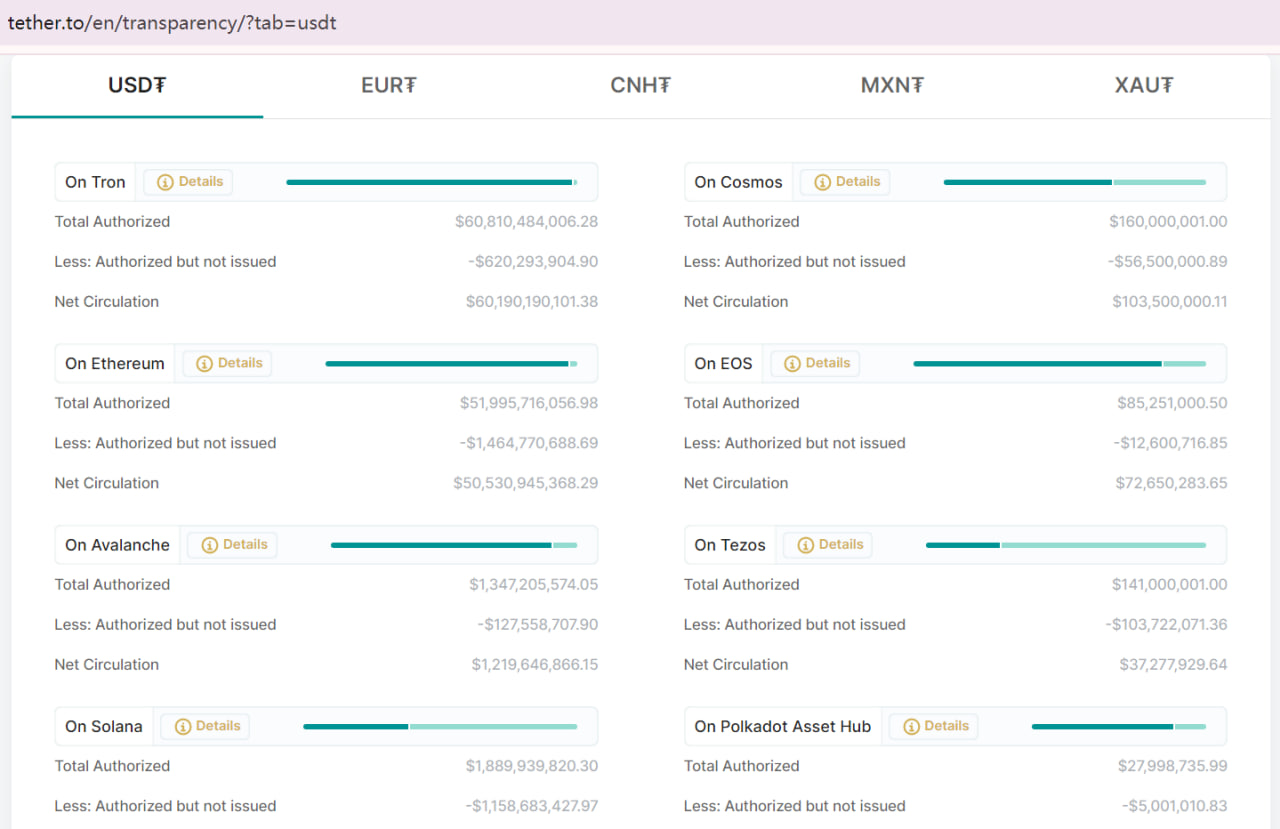Switch to the XAU₮ tab

[1144, 86]
